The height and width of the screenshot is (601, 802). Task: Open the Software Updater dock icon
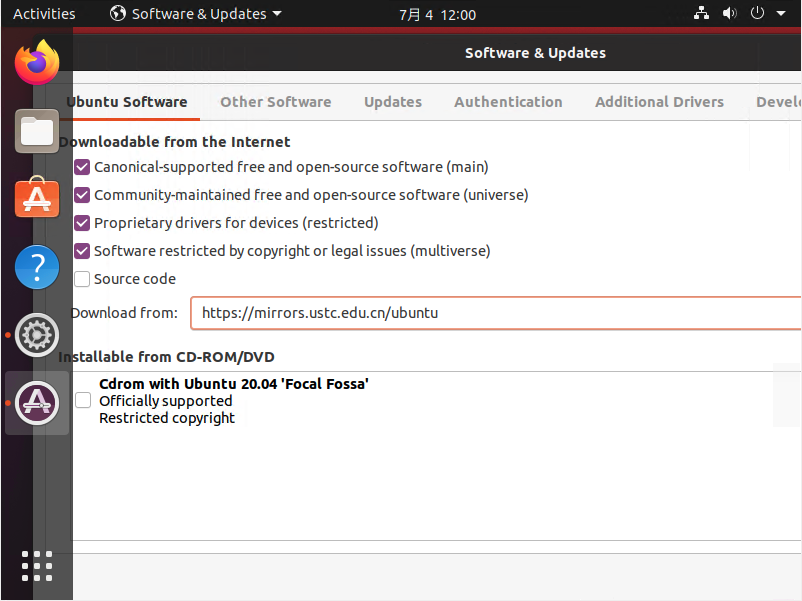click(37, 335)
